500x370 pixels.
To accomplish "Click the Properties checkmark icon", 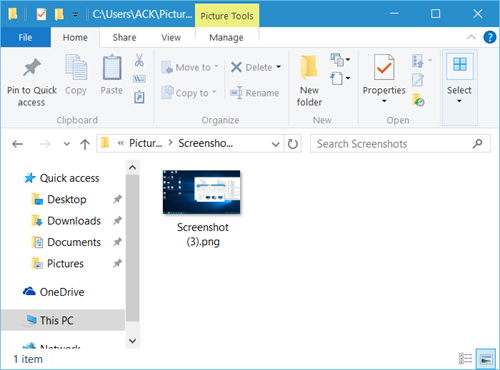I will [384, 67].
